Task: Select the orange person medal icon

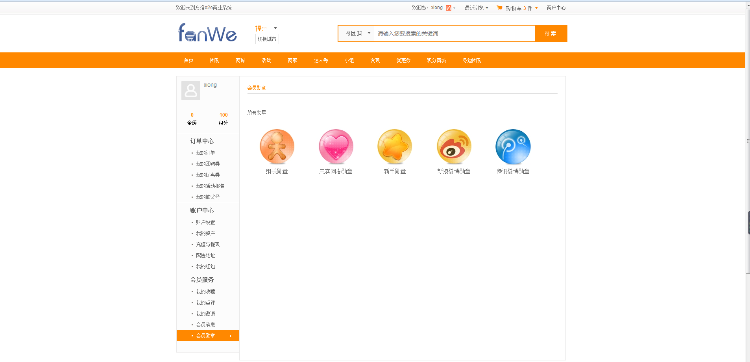Action: pyautogui.click(x=277, y=146)
